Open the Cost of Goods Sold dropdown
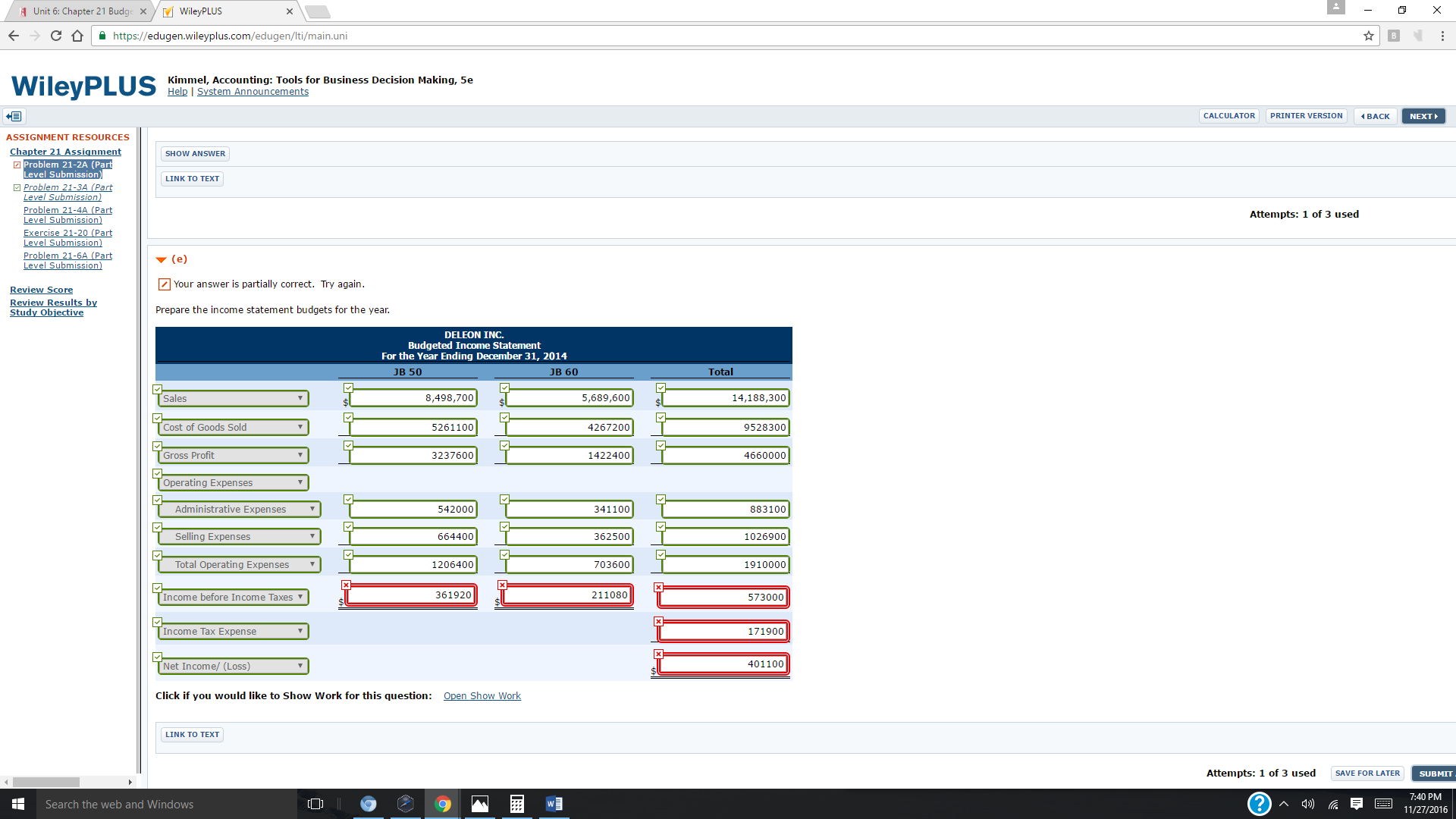Viewport: 1456px width, 819px height. 233,427
